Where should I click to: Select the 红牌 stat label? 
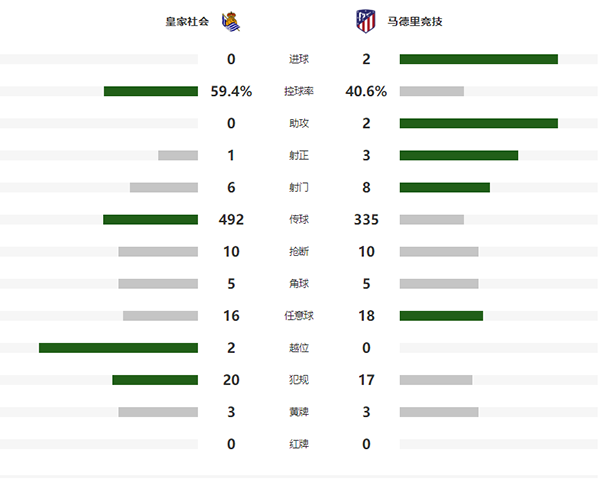point(299,443)
